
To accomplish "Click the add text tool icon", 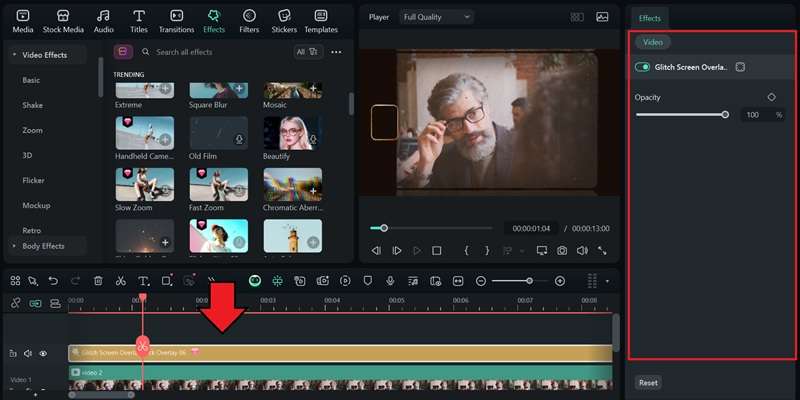I will point(144,281).
